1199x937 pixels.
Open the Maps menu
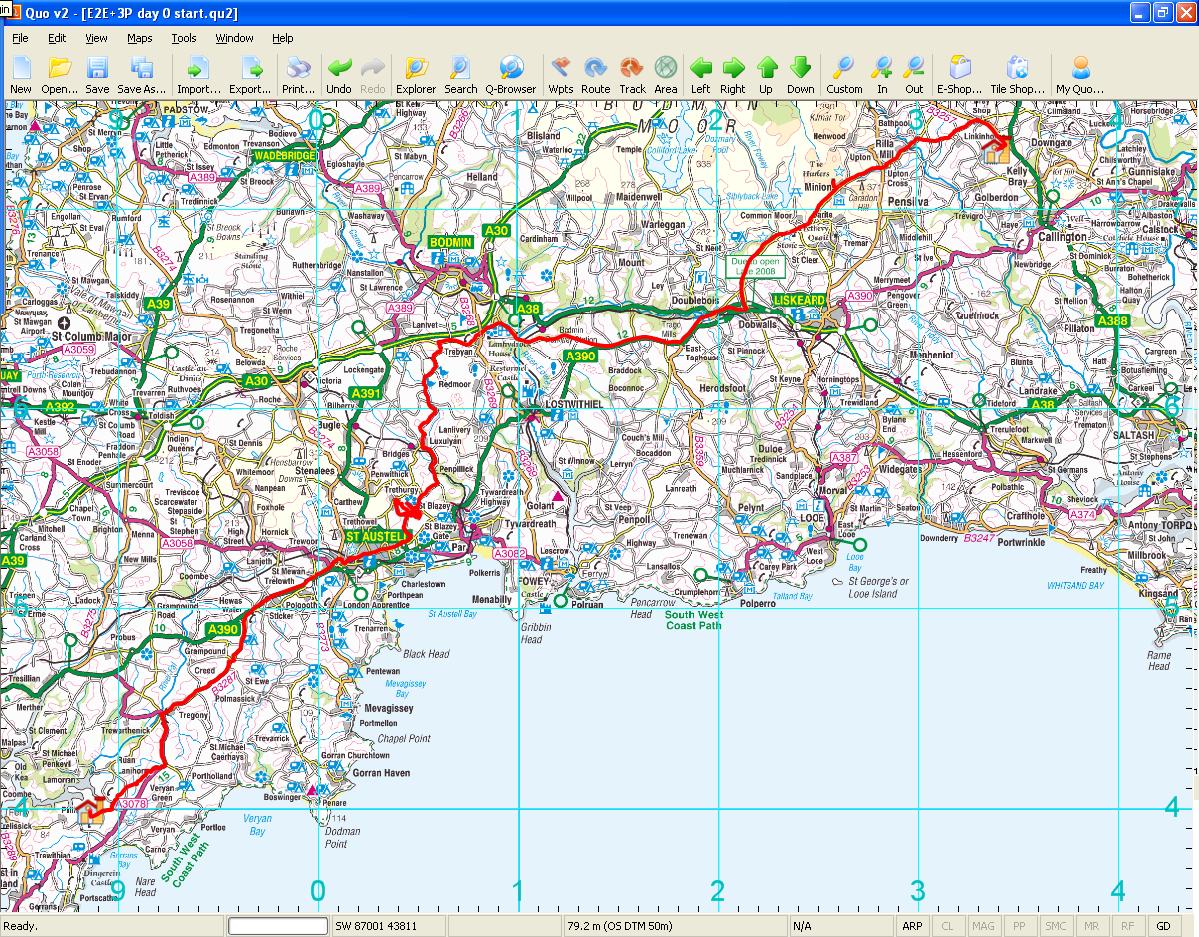140,38
